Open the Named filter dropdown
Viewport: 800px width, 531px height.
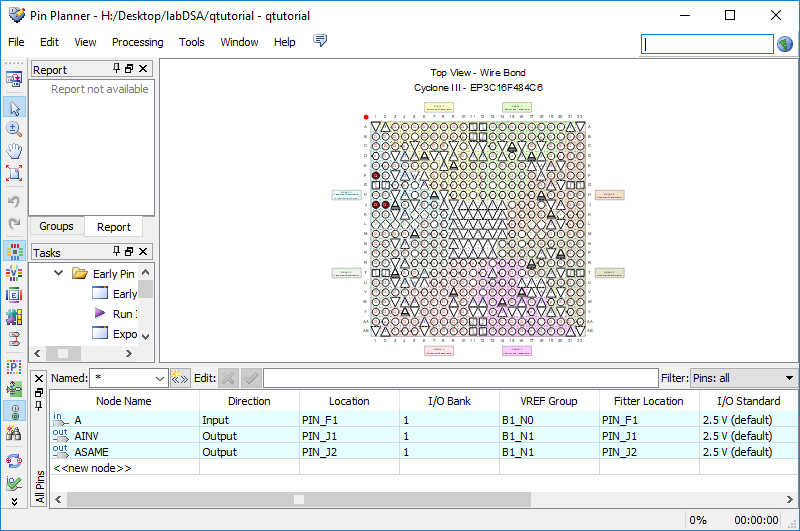160,378
